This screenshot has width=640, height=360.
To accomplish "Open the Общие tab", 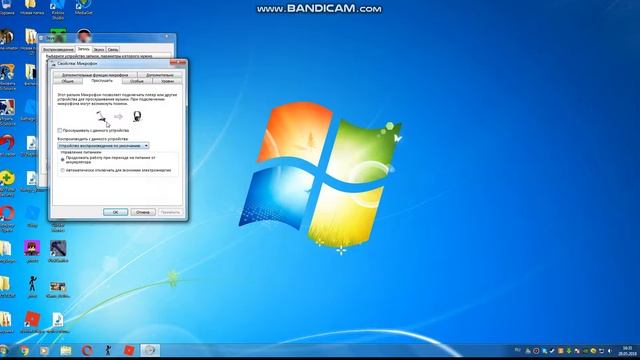I will 68,81.
